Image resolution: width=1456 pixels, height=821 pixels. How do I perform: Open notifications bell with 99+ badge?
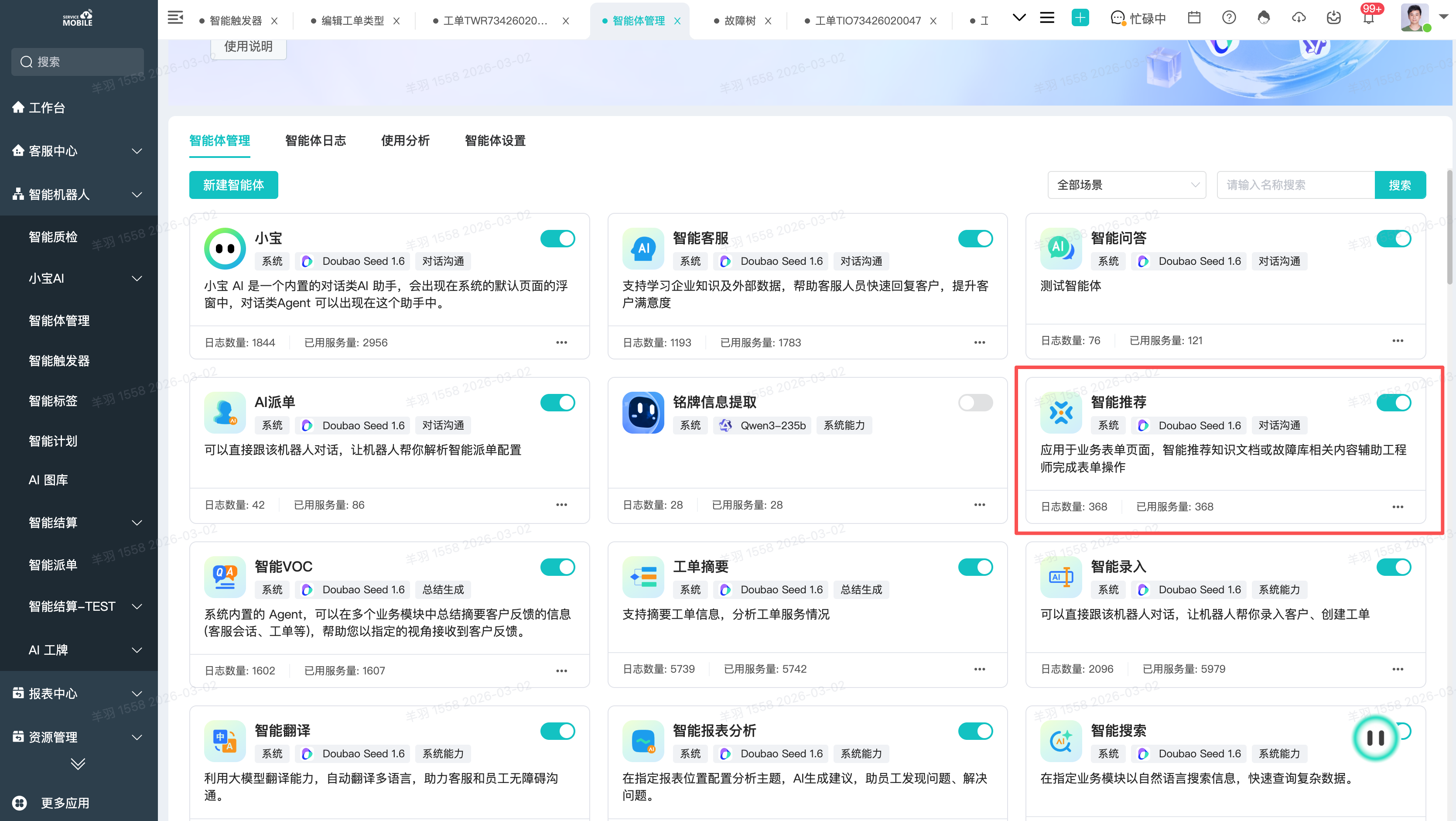tap(1368, 19)
